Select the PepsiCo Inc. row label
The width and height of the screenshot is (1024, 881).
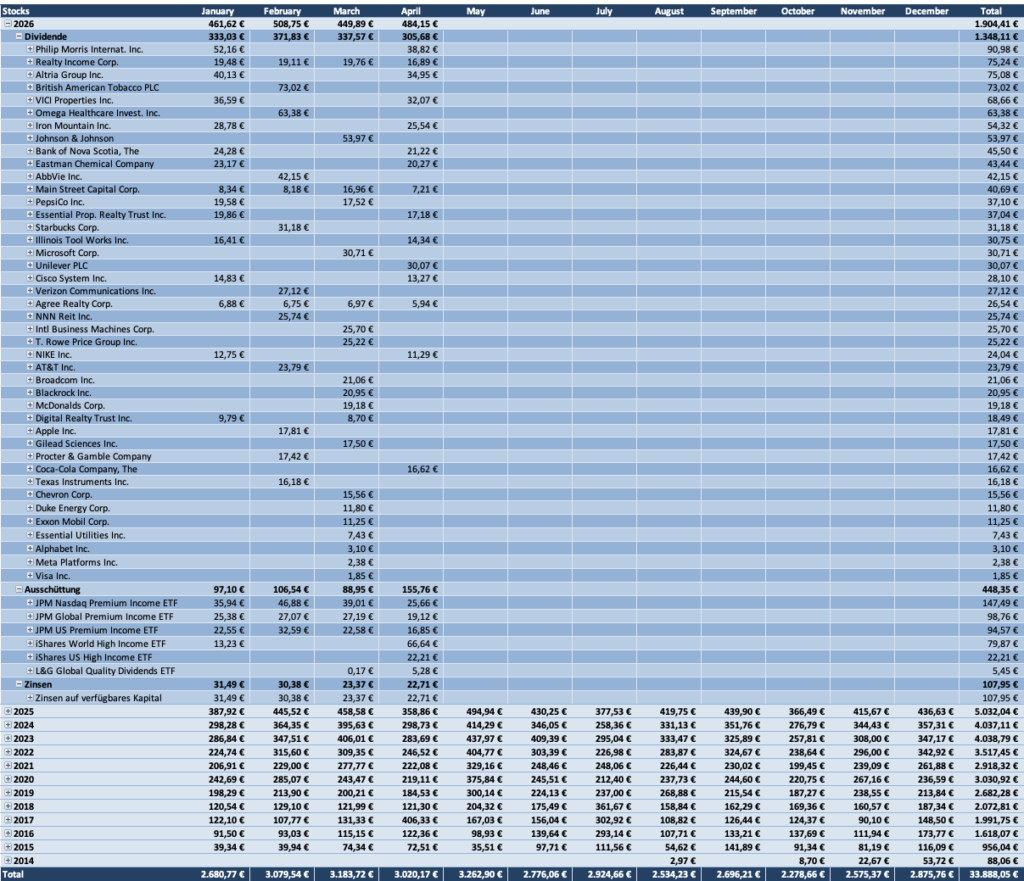(x=59, y=202)
